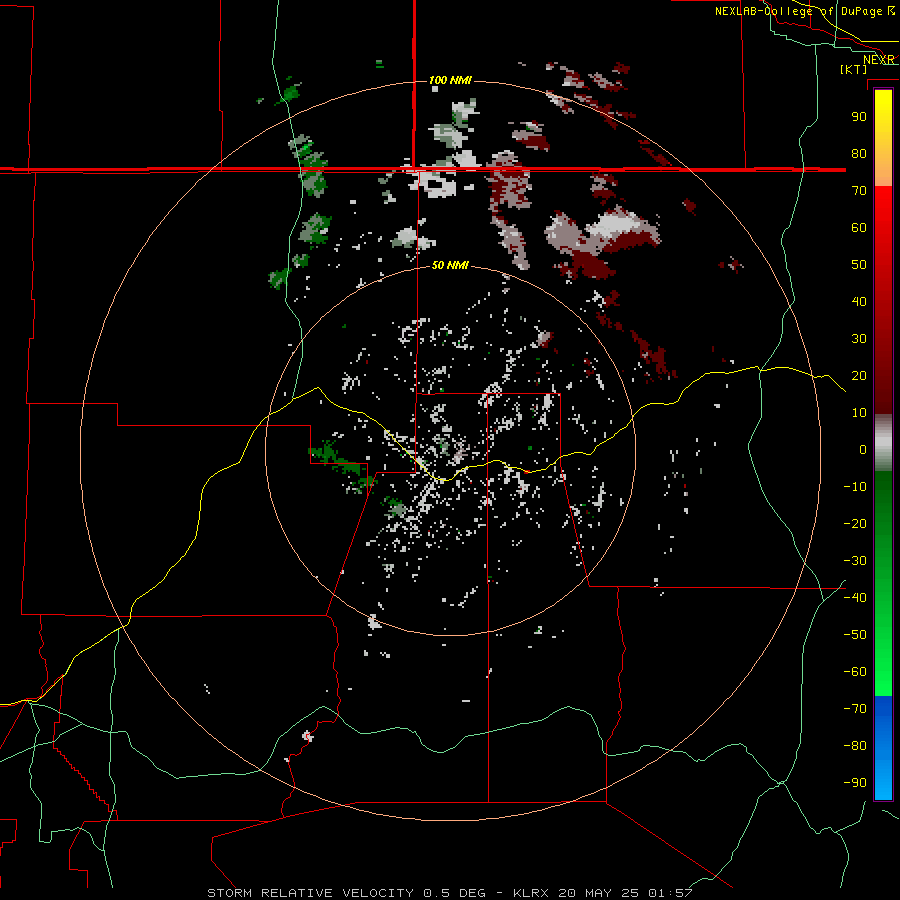Screen dimensions: 900x900
Task: Click the -70 value on velocity scale
Action: pos(855,708)
